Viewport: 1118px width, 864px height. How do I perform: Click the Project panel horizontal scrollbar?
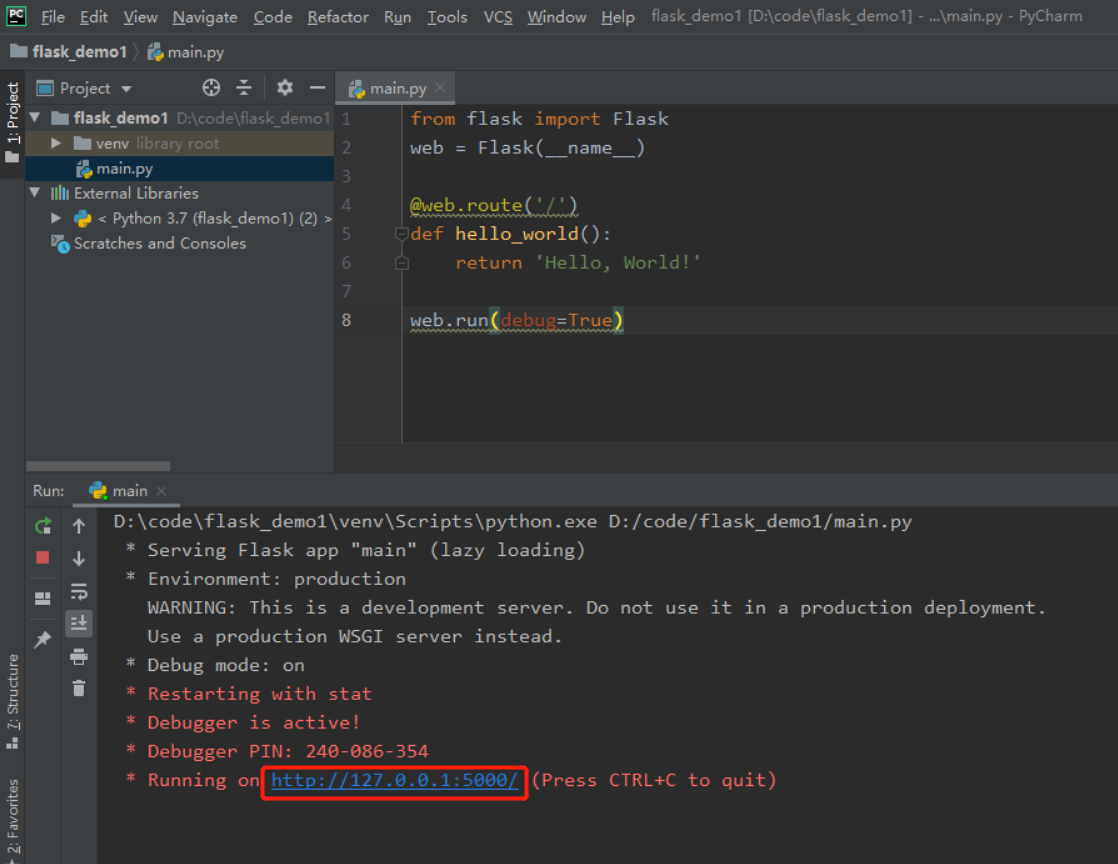(98, 466)
